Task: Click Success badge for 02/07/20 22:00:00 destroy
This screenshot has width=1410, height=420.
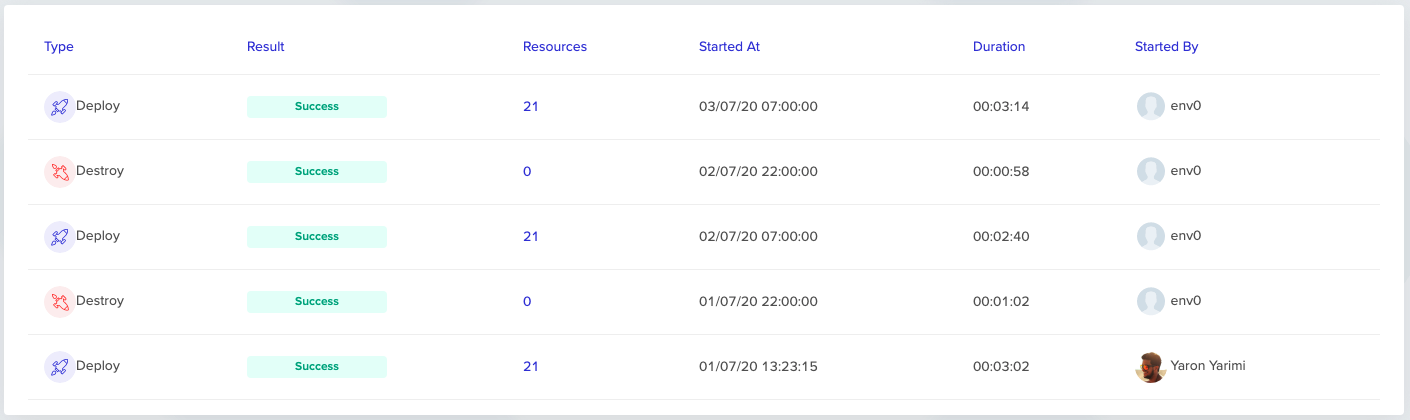Action: (x=317, y=172)
